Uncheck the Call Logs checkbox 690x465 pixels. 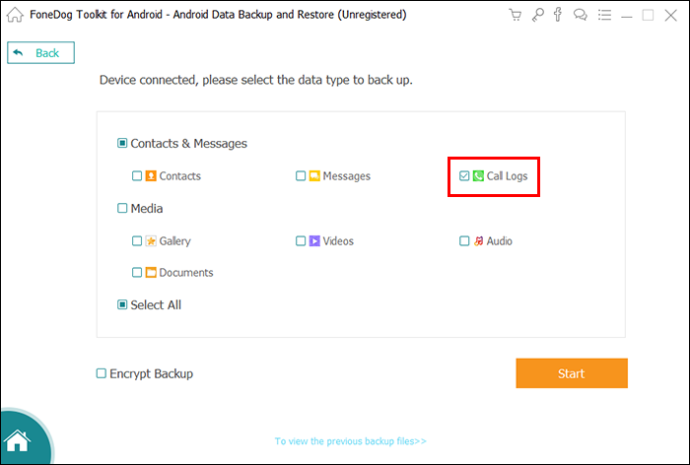point(464,176)
